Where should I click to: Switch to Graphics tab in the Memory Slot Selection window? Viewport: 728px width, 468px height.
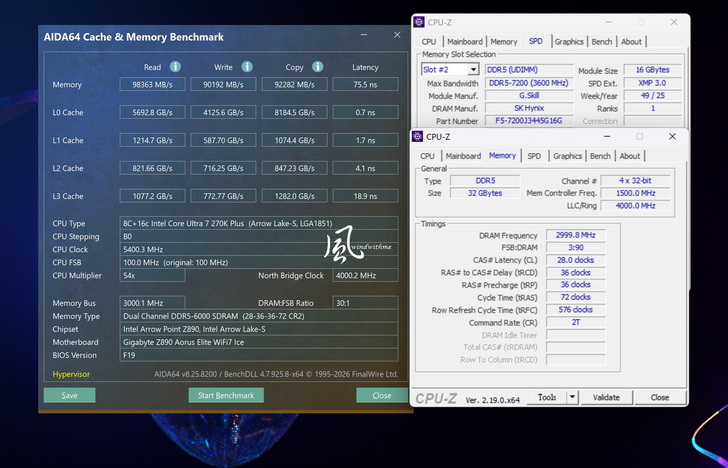click(x=569, y=42)
